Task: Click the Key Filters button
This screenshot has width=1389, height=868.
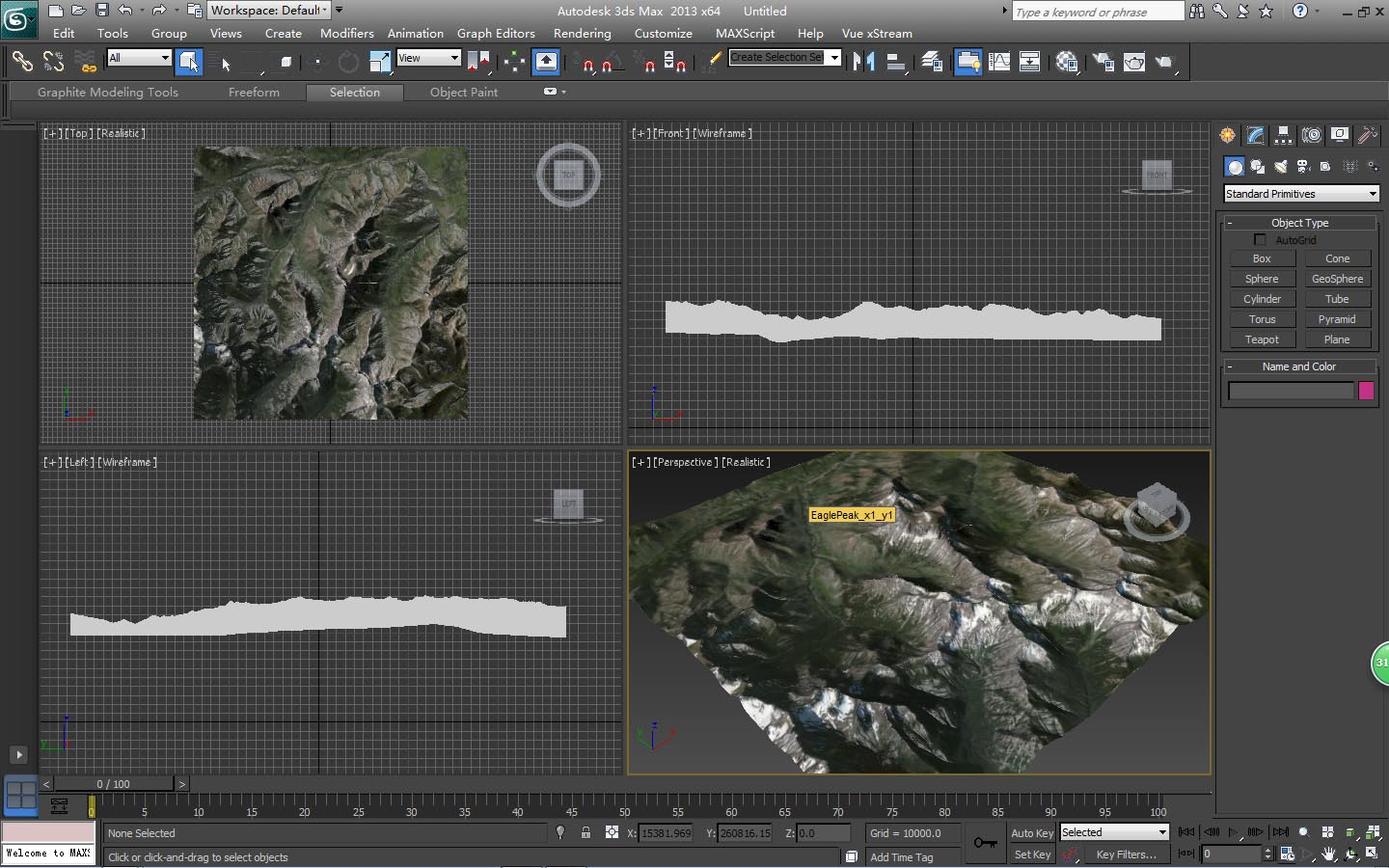Action: (1126, 854)
